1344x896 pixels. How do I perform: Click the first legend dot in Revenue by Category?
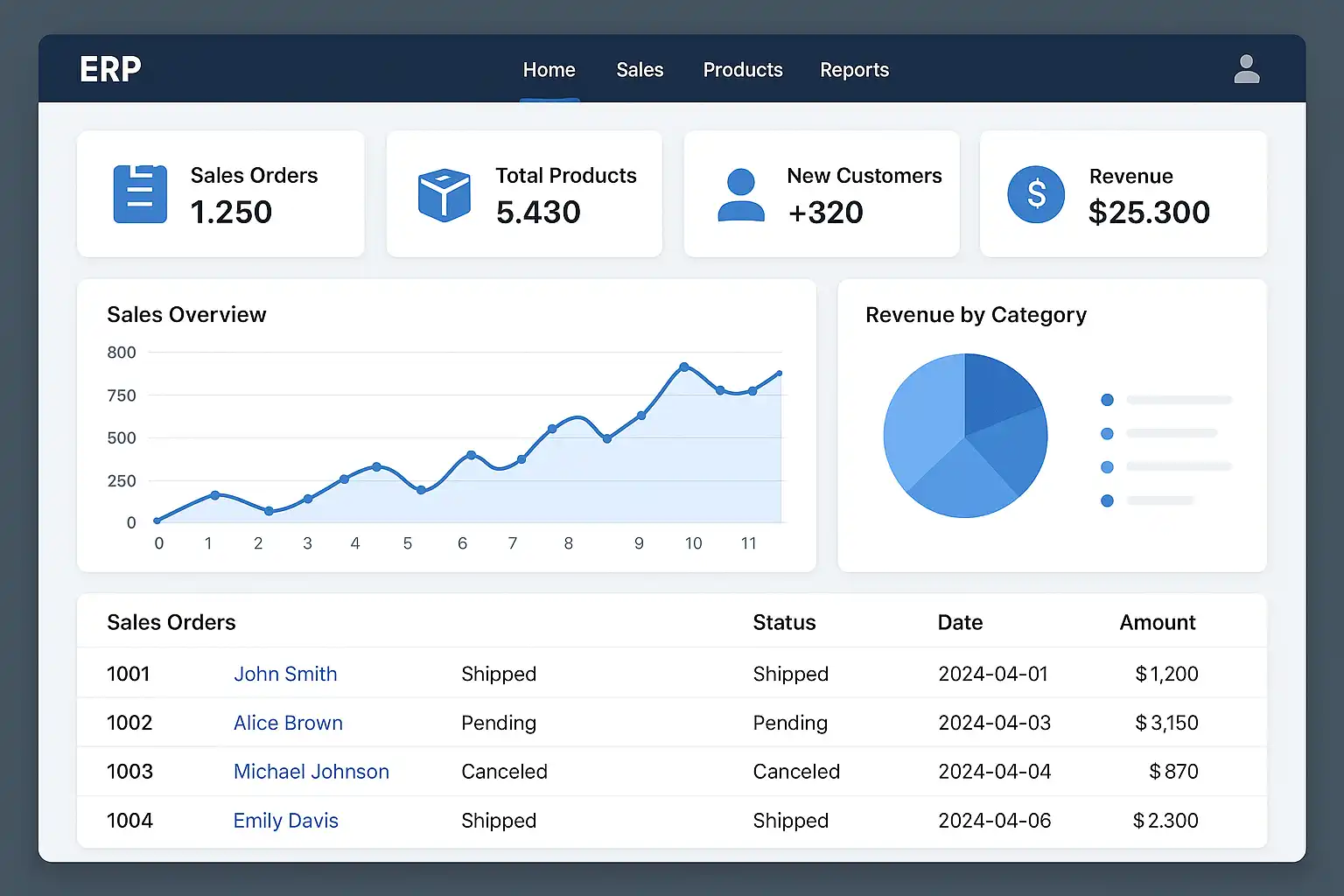(1107, 400)
